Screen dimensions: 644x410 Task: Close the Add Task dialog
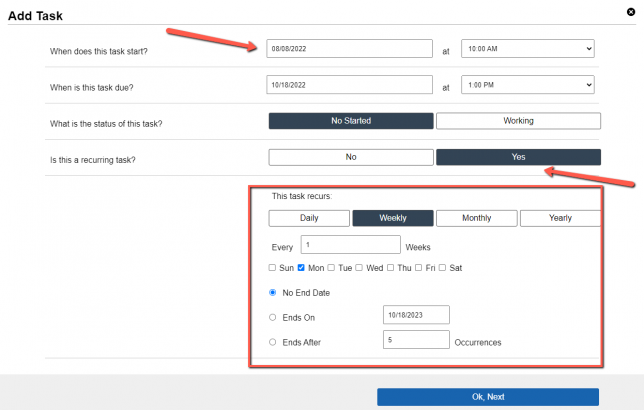[x=631, y=12]
